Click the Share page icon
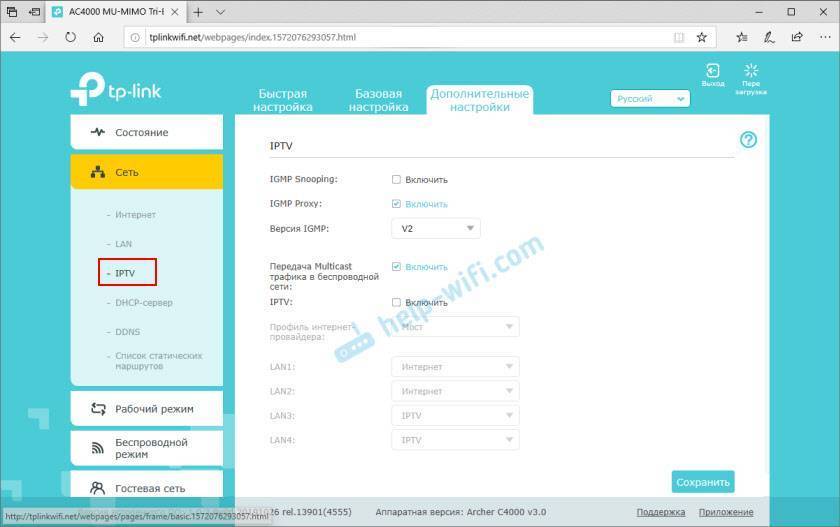 pyautogui.click(x=797, y=37)
